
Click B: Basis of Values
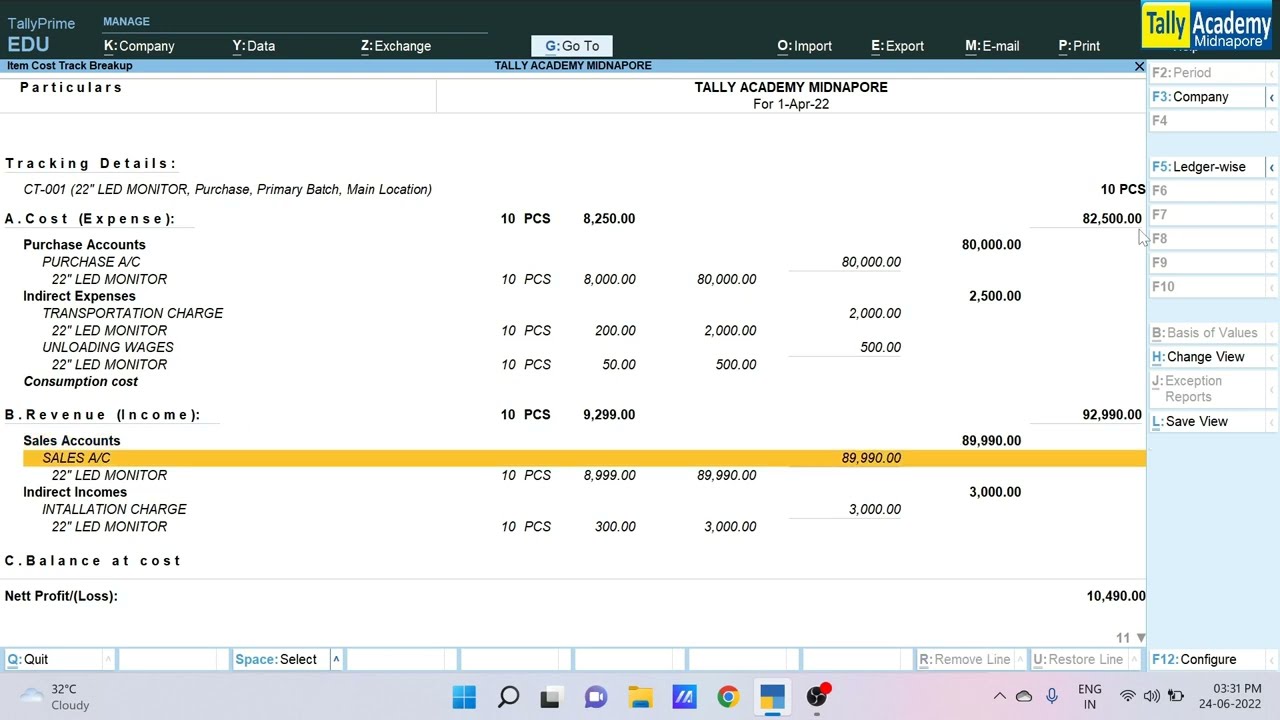(x=1207, y=333)
